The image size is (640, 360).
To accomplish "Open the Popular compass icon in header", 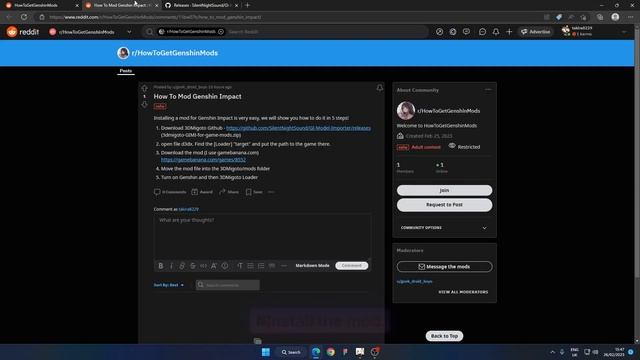I will pyautogui.click(x=439, y=32).
